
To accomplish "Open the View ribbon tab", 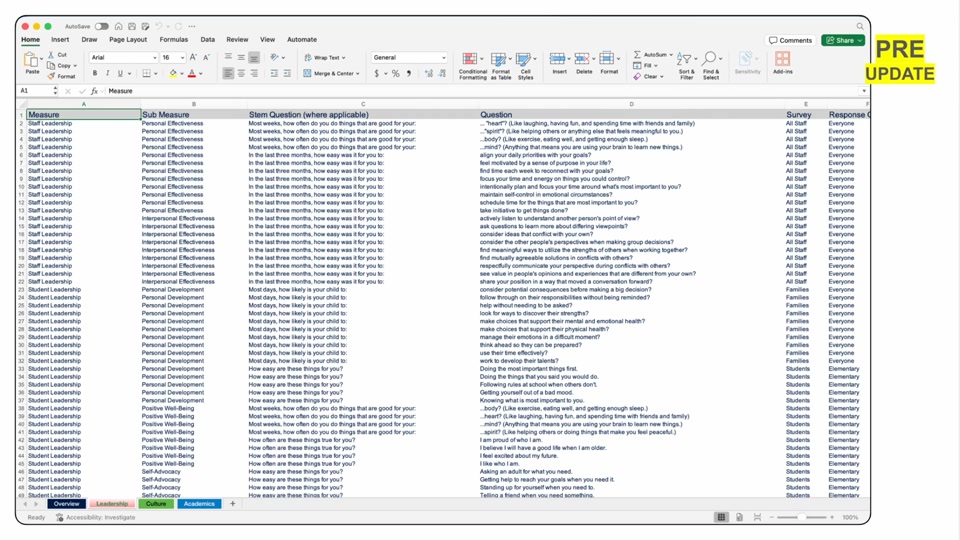I will click(268, 39).
